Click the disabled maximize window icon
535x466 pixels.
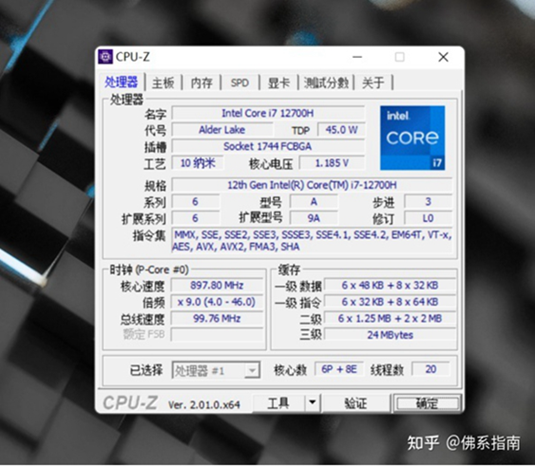point(400,57)
